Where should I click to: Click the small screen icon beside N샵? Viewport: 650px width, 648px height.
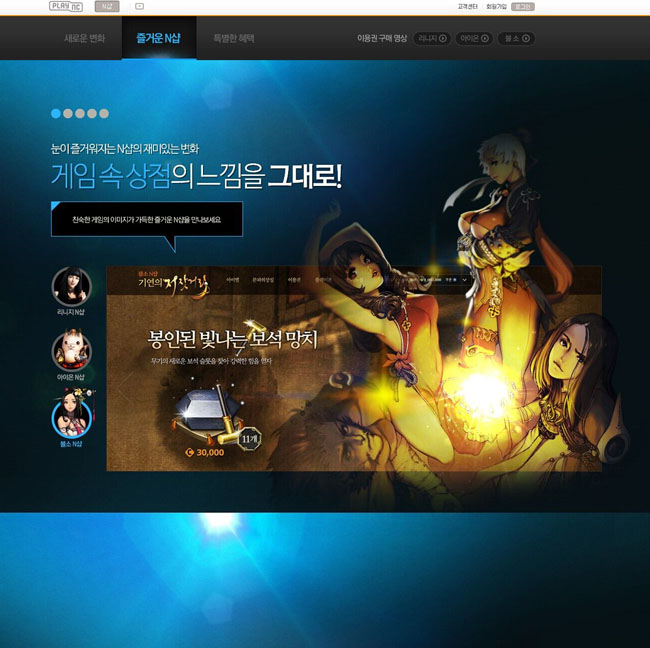click(x=140, y=6)
